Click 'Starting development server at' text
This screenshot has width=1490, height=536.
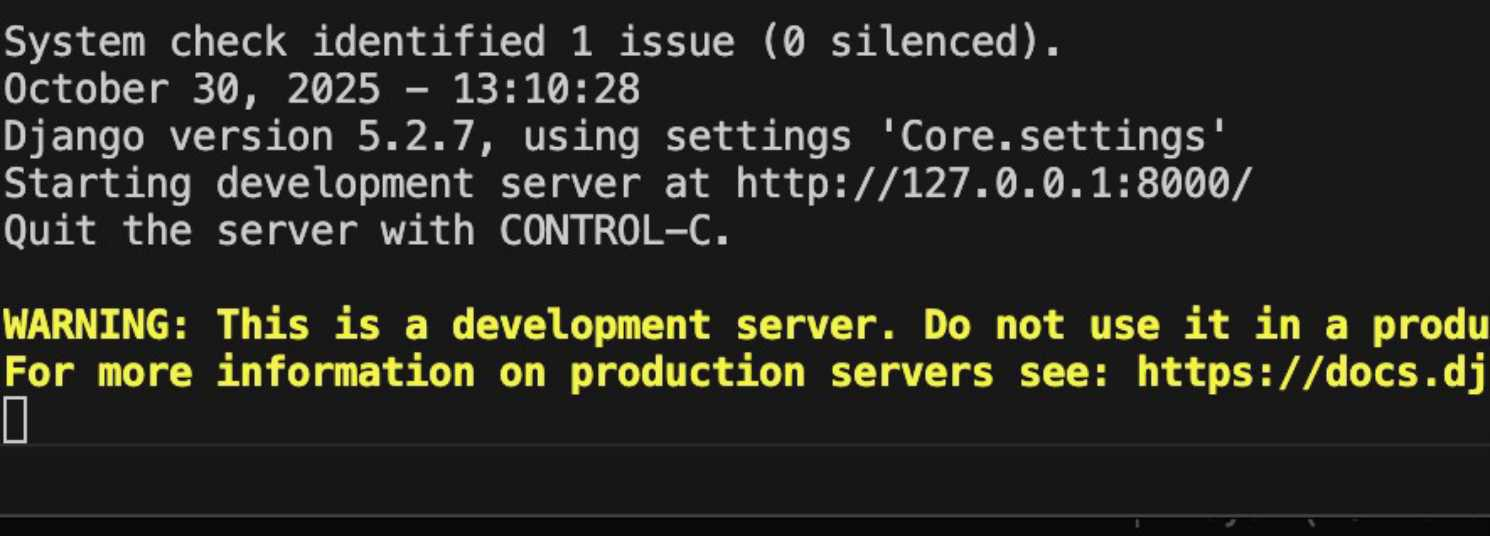point(358,184)
